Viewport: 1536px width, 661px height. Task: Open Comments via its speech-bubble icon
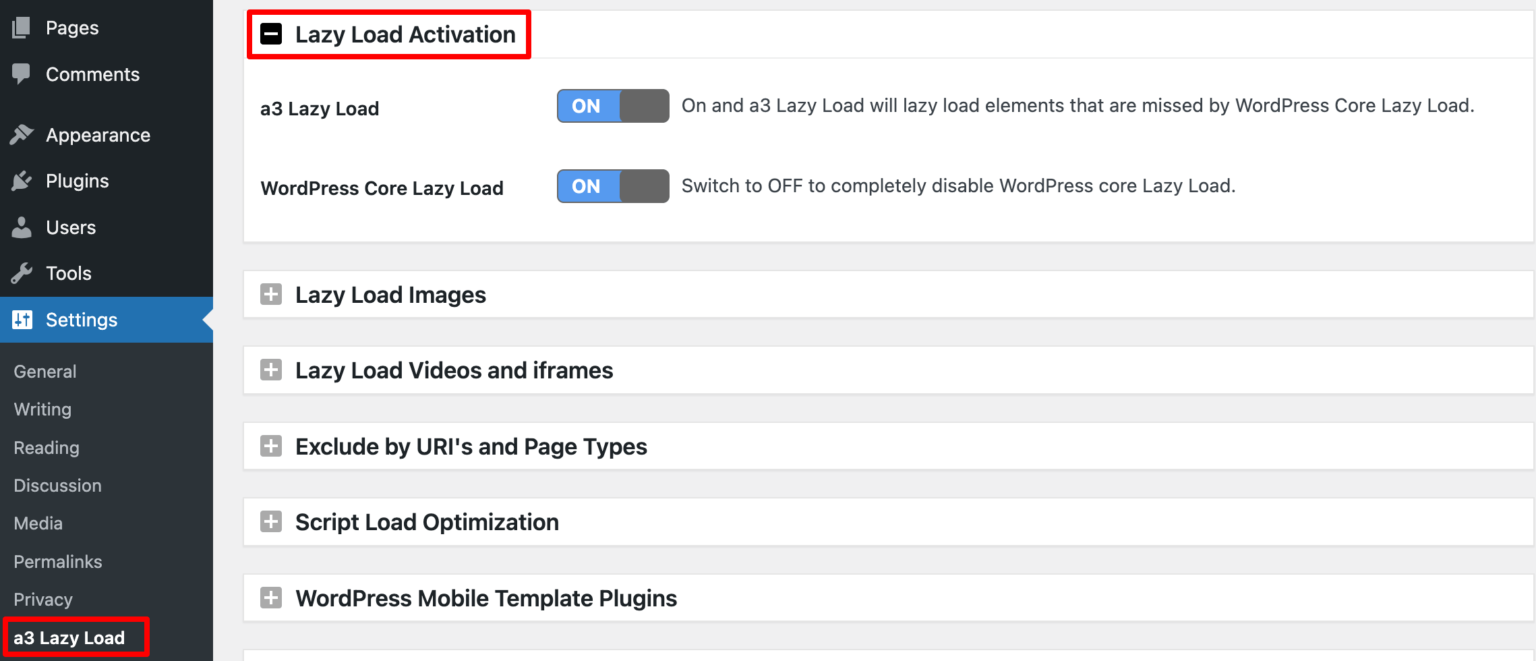pyautogui.click(x=21, y=73)
